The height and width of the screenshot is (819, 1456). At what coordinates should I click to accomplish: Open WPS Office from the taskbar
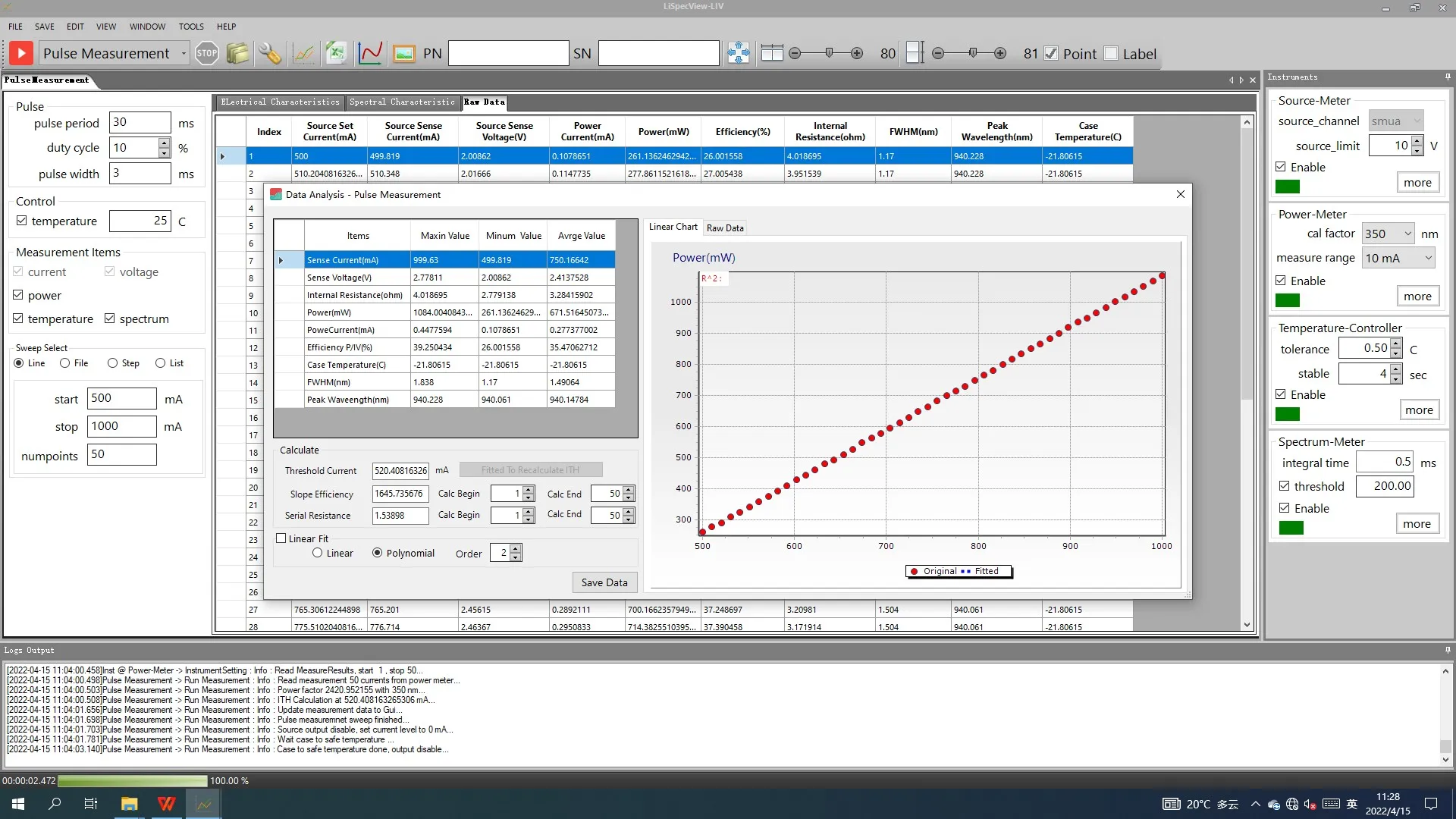point(166,804)
